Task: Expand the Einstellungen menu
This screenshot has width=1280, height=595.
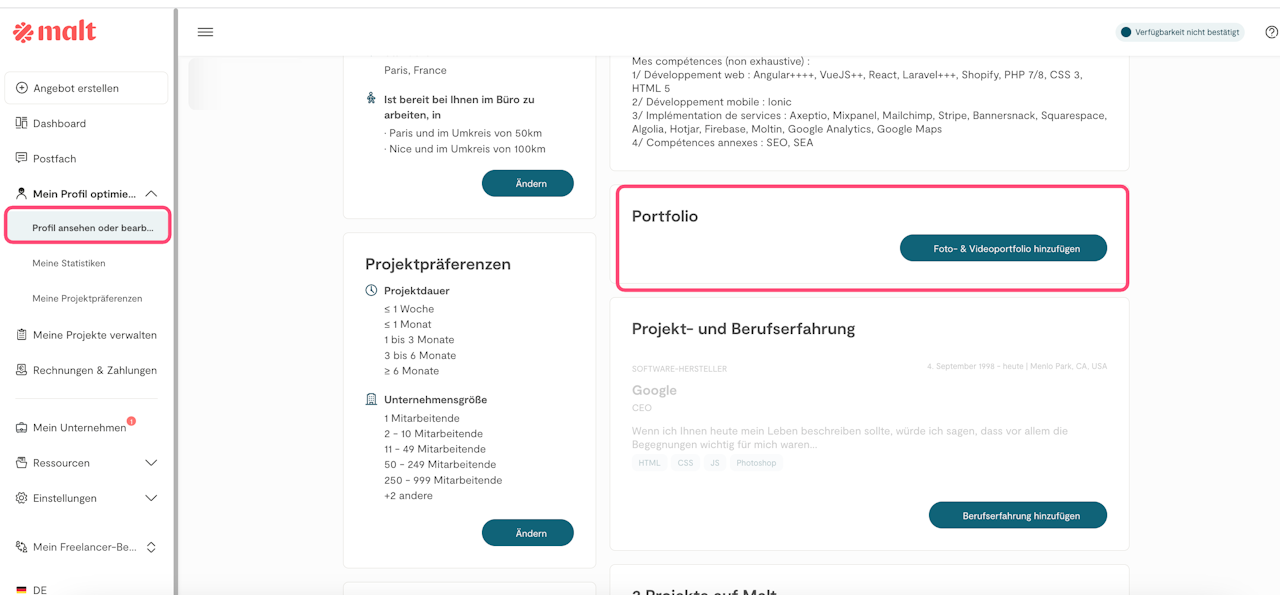Action: (151, 498)
